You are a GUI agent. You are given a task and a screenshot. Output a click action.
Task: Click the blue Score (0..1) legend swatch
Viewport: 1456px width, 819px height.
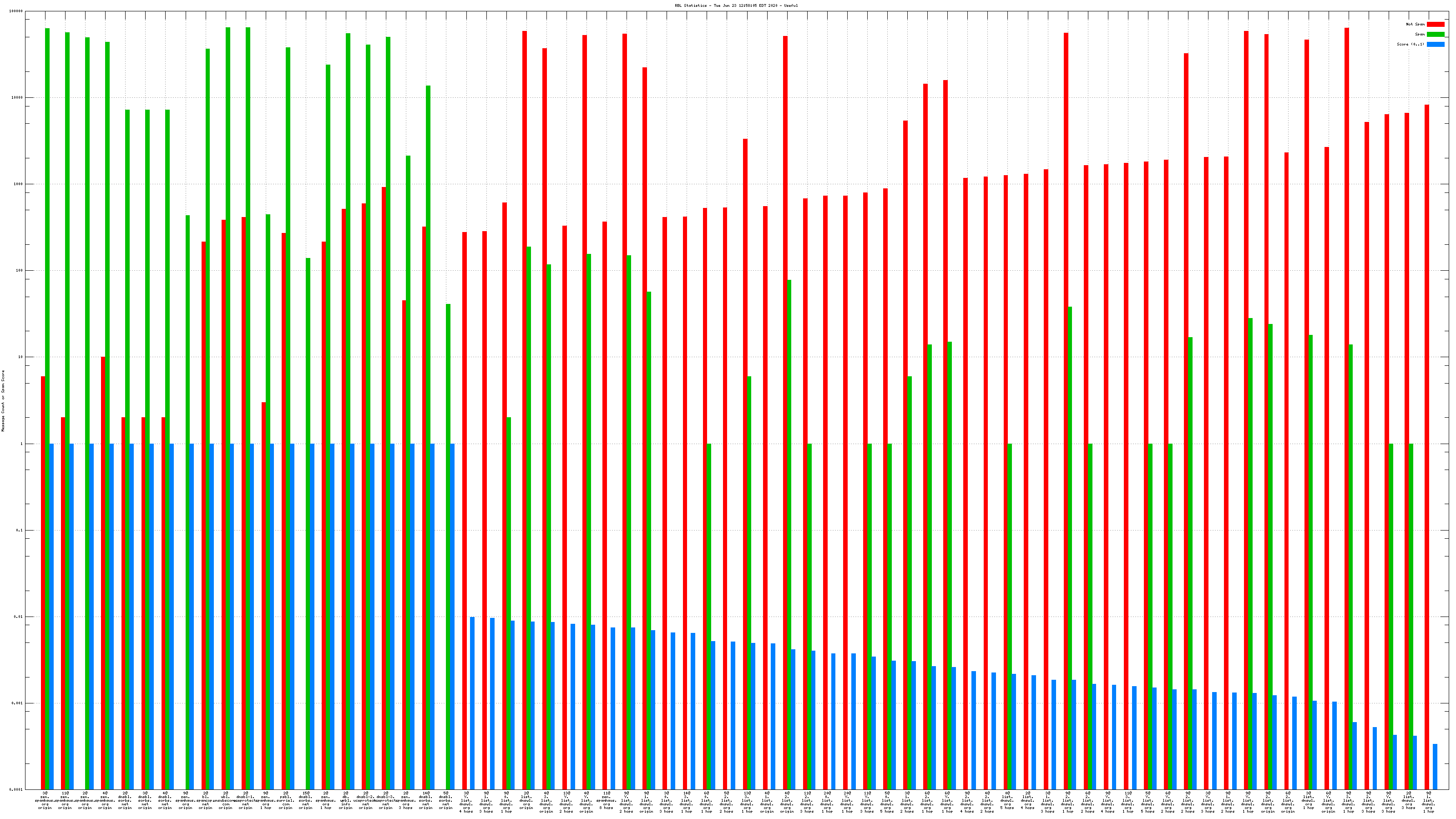pos(1435,44)
